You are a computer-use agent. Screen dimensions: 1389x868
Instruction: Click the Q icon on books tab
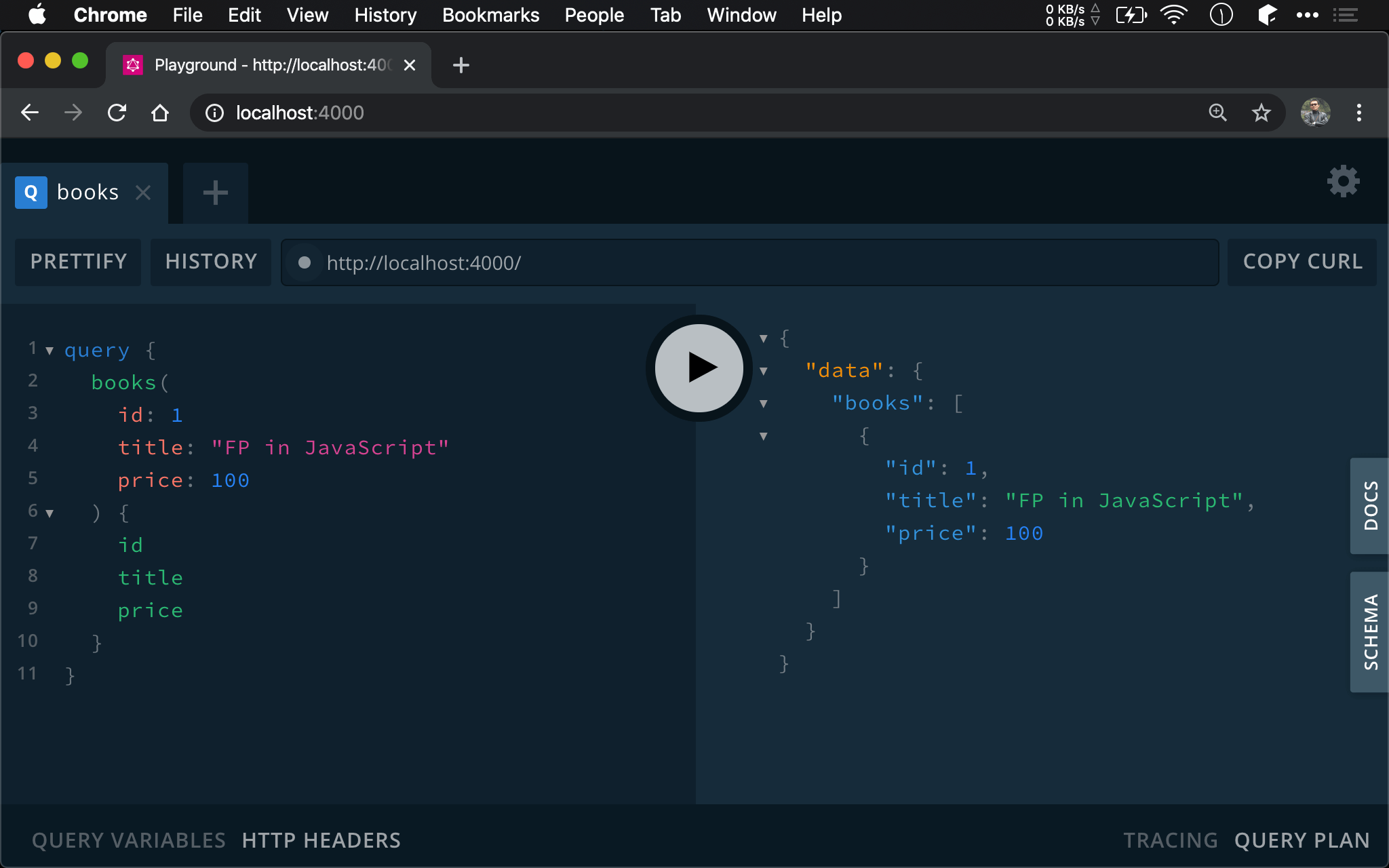pyautogui.click(x=31, y=193)
